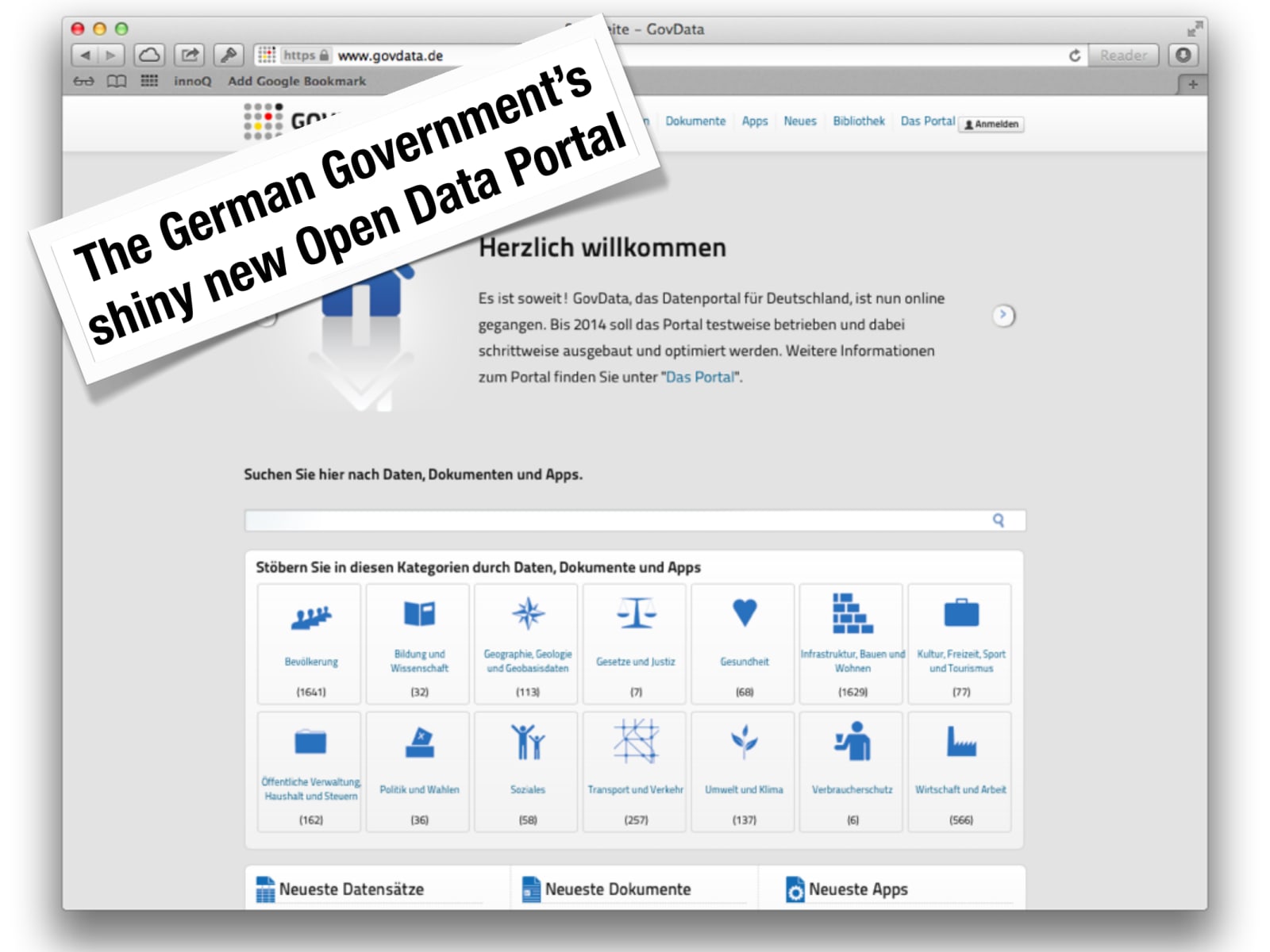Screen dimensions: 1270x952
Task: Open the Apps menu item
Action: pos(755,121)
